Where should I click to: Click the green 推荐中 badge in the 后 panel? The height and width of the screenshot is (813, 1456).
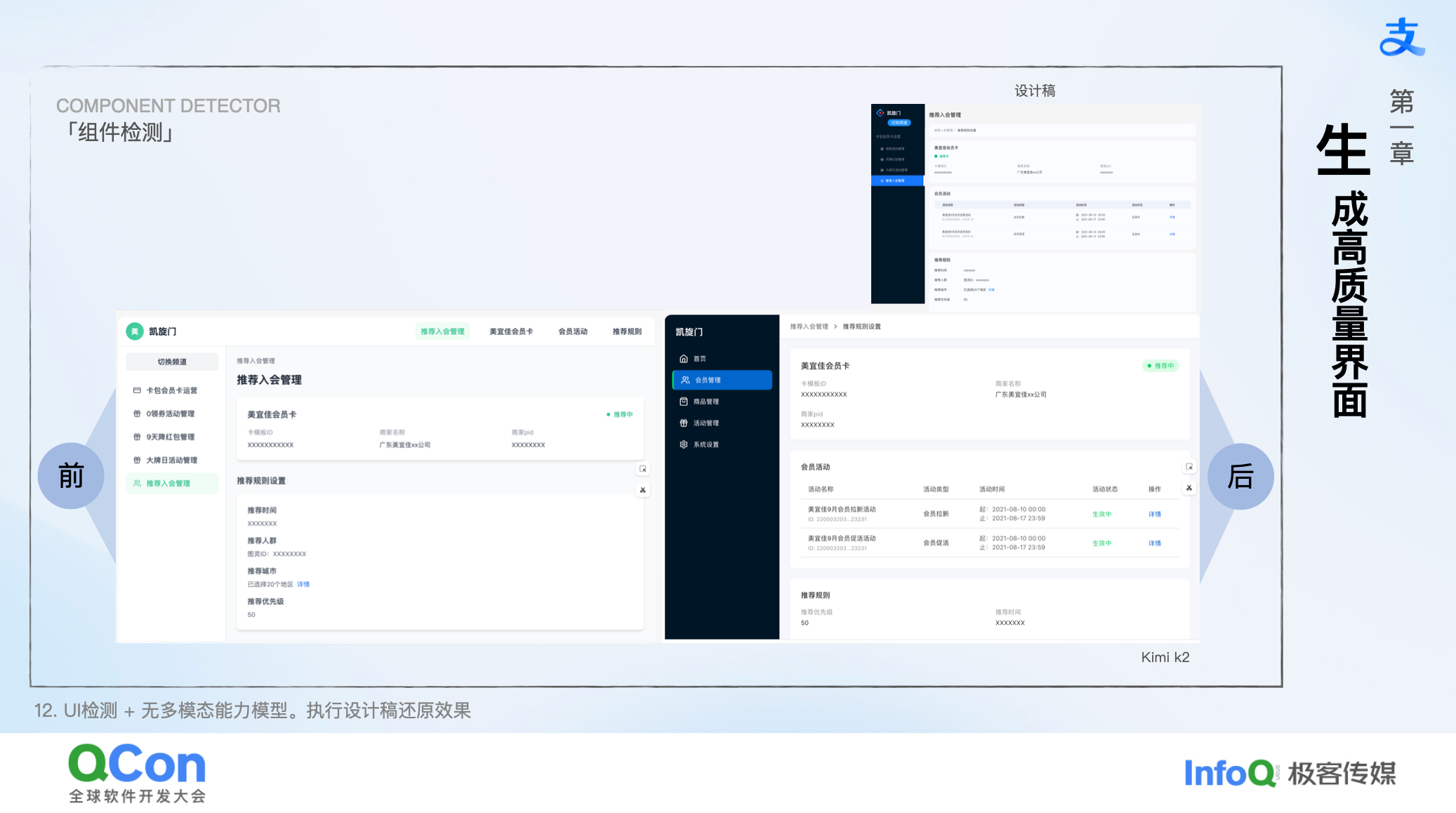click(1160, 366)
